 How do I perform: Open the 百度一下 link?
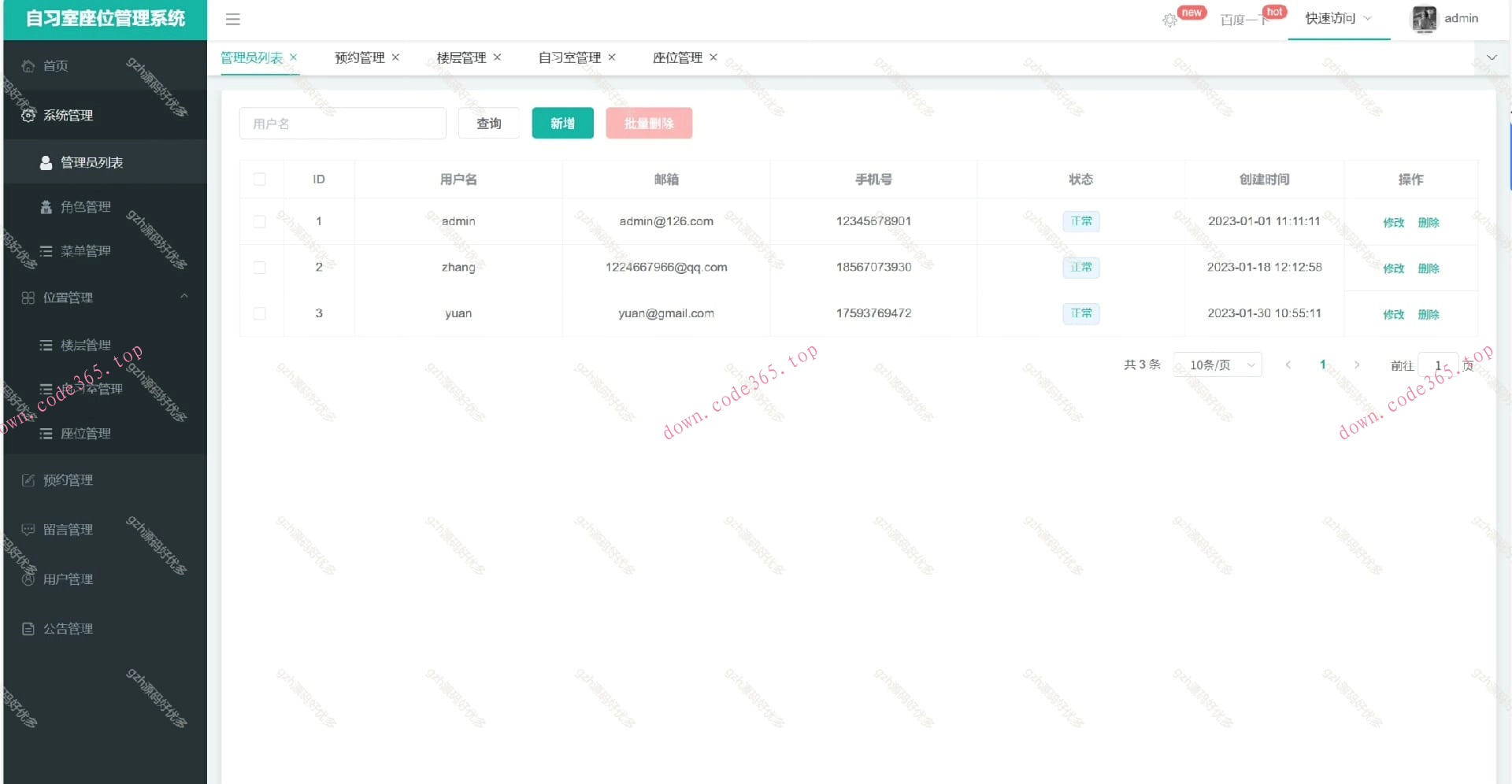[x=1244, y=20]
